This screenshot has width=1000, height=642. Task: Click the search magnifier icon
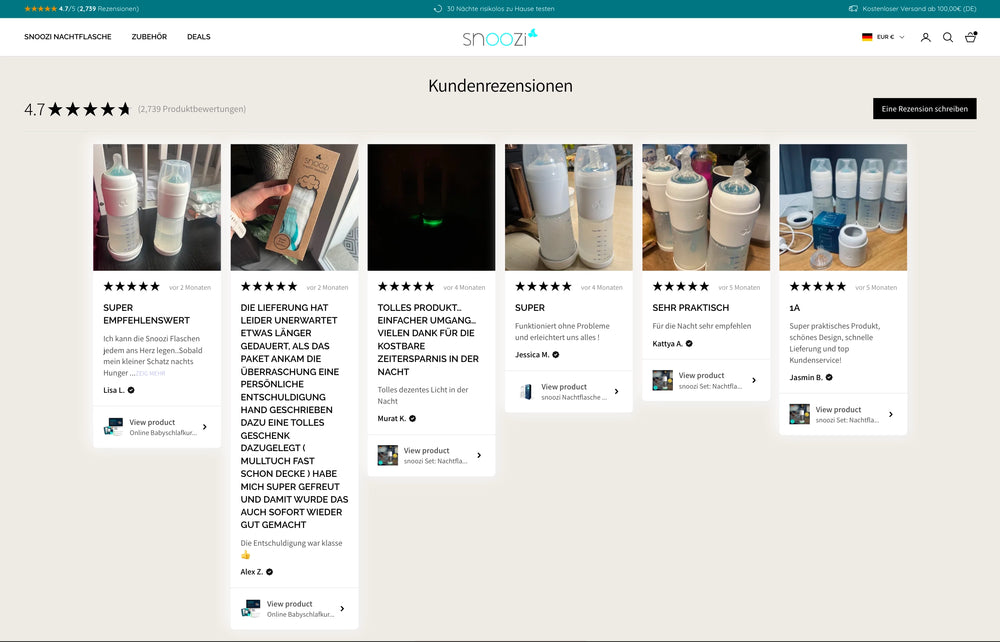(x=948, y=37)
